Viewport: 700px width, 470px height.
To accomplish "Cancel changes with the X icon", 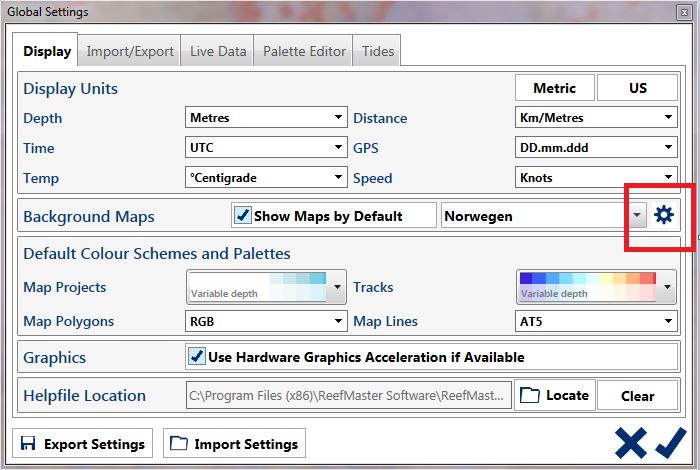I will click(x=630, y=442).
